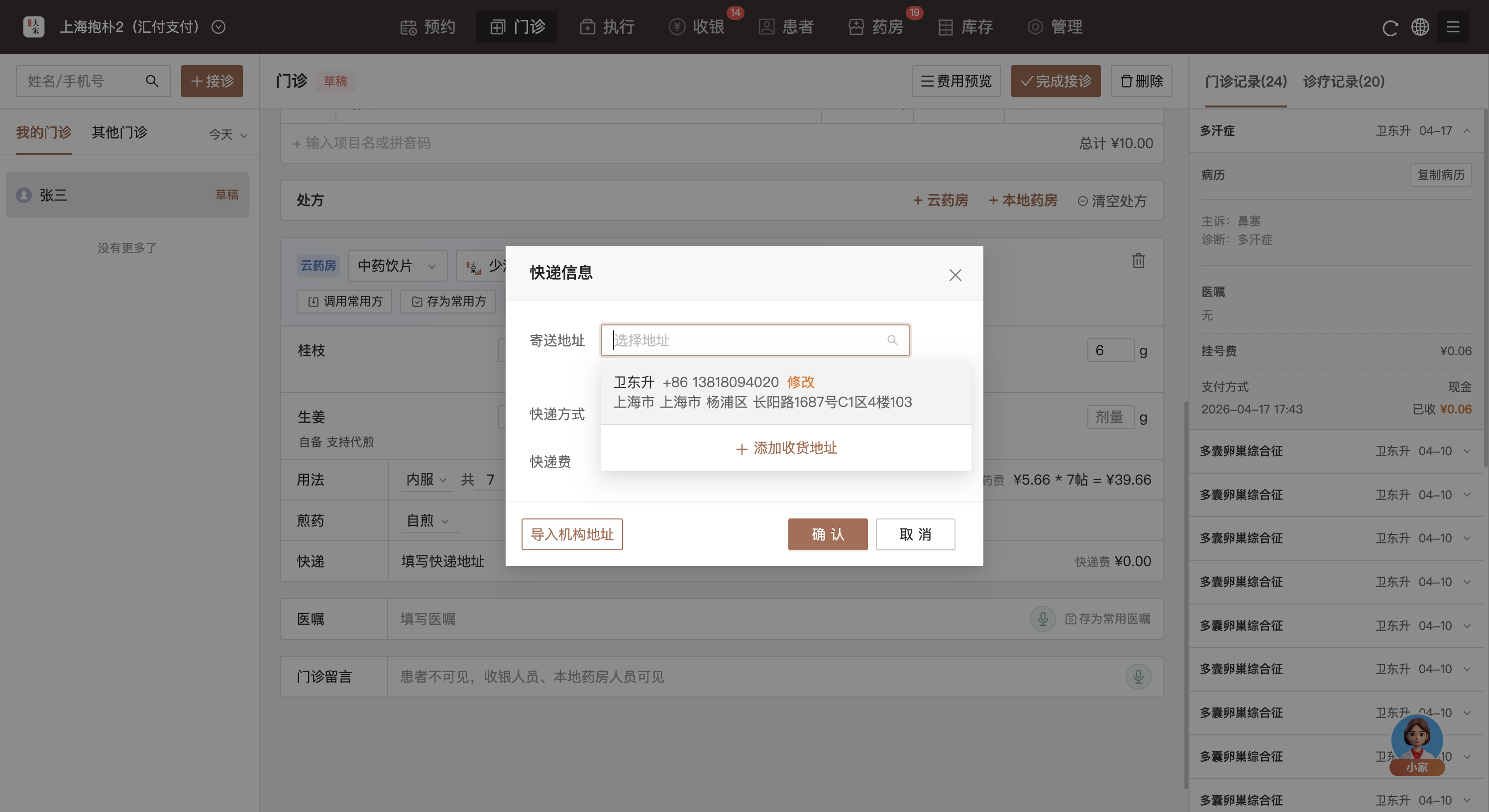Click microphone icon in 医嘱 row
The height and width of the screenshot is (812, 1489).
[1043, 619]
